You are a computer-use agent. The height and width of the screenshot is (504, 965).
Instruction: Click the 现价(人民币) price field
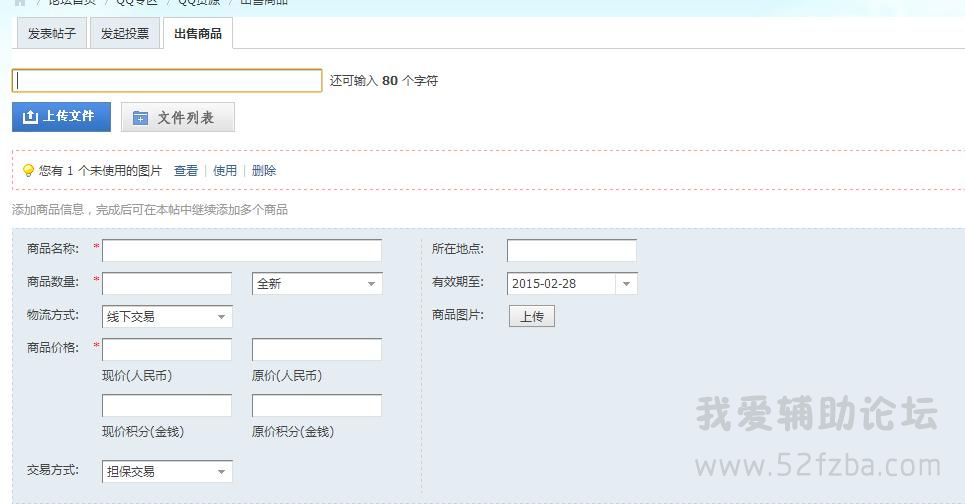(167, 350)
